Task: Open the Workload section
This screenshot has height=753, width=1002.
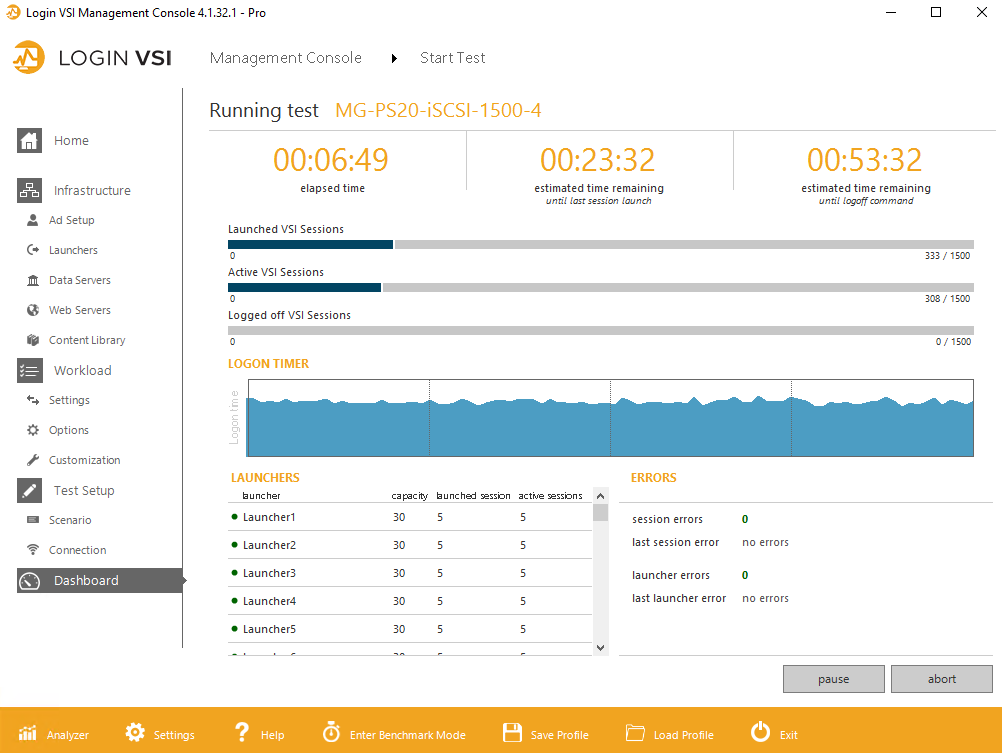Action: tap(82, 370)
